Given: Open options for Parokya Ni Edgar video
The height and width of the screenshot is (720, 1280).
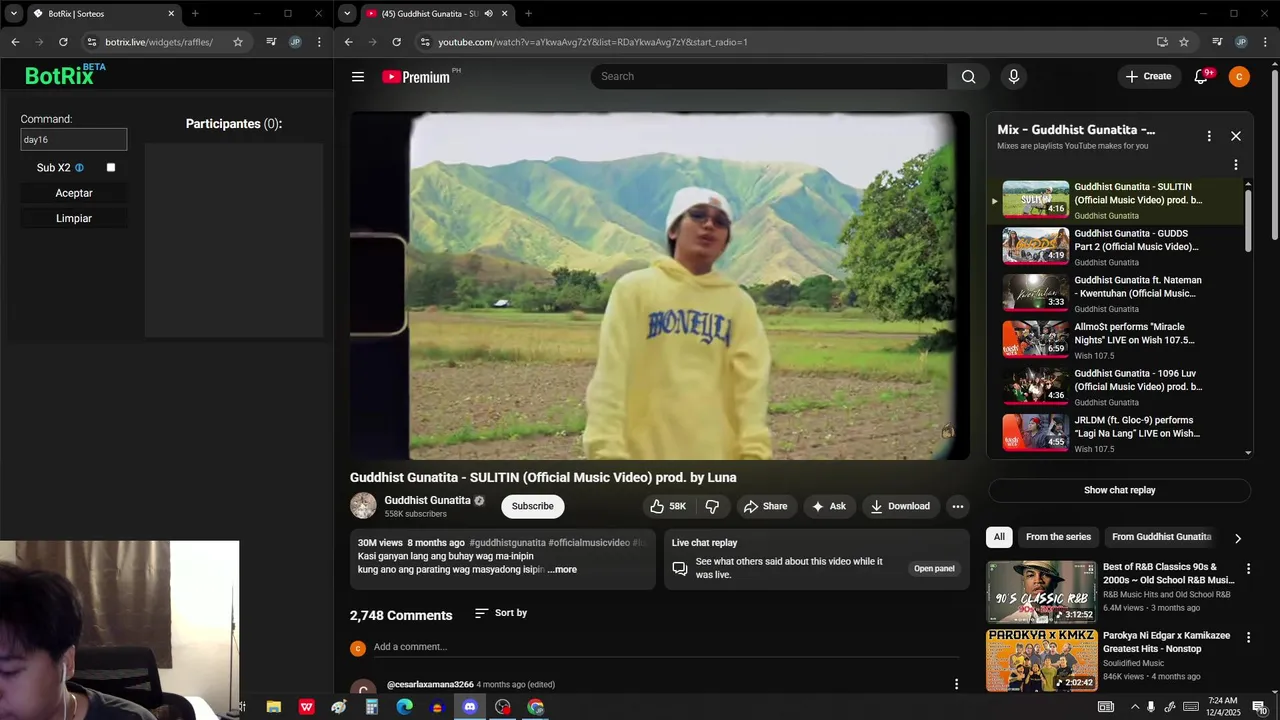Looking at the screenshot, I should pos(1248,636).
